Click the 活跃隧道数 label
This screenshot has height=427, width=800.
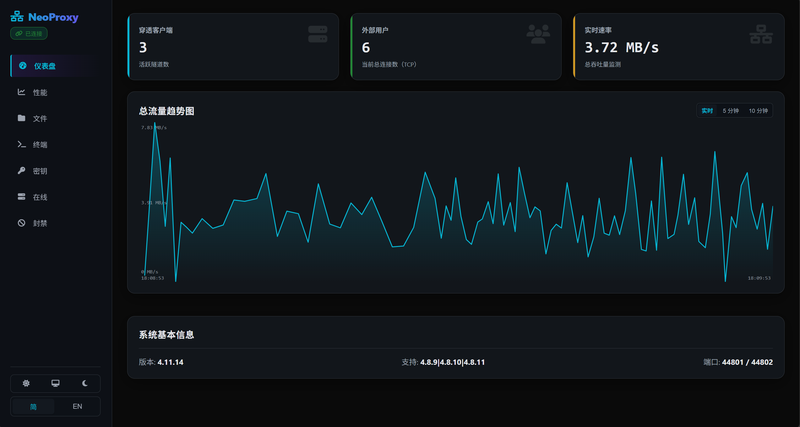click(154, 65)
